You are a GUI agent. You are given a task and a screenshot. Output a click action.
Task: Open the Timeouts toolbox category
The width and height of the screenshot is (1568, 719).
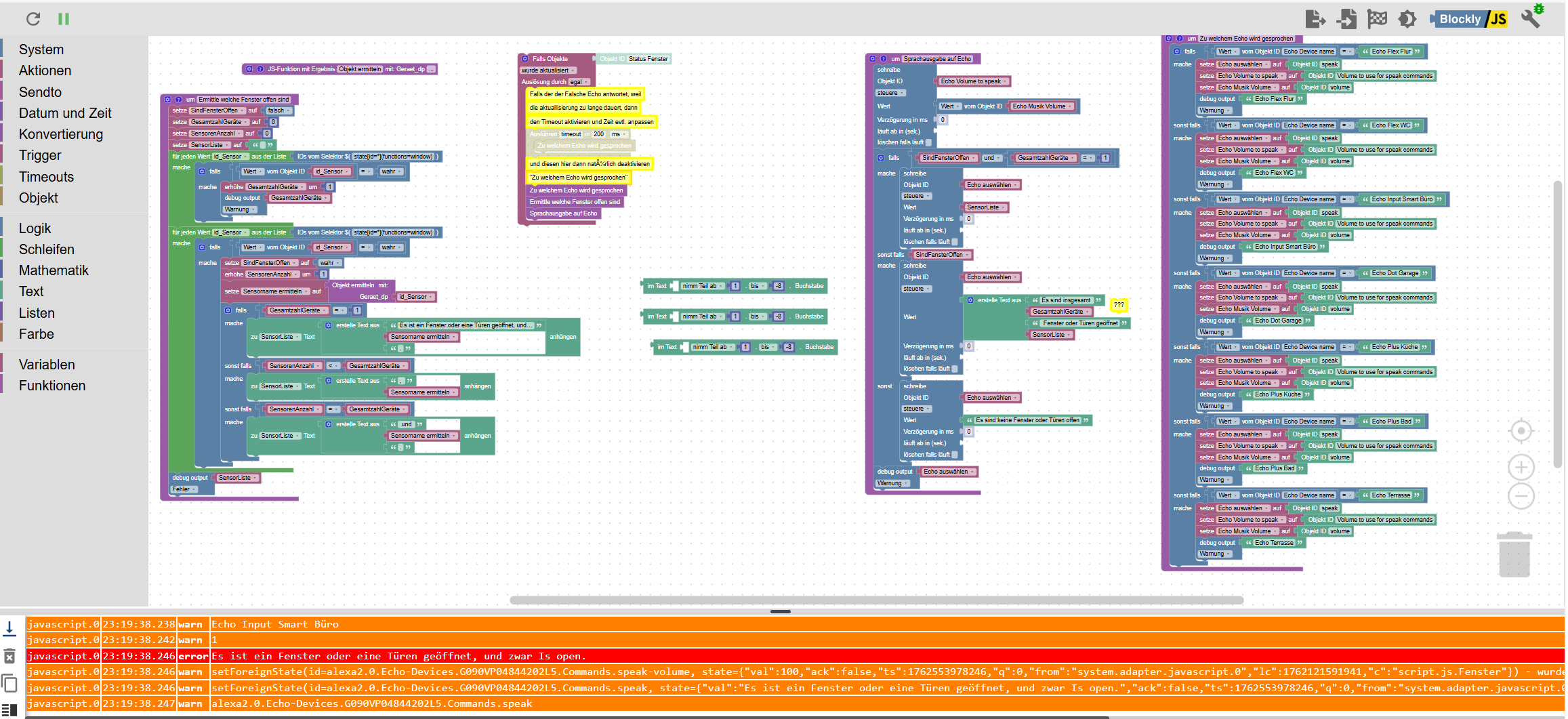(46, 177)
